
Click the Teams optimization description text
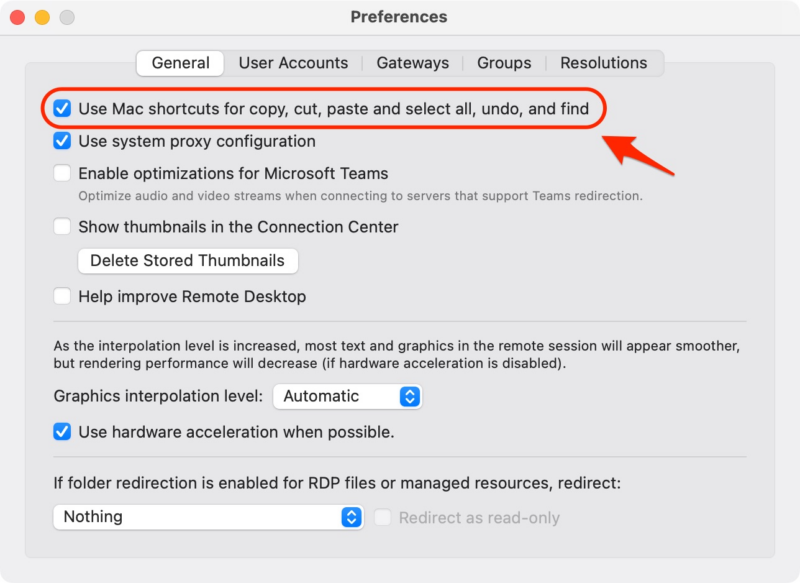click(360, 196)
